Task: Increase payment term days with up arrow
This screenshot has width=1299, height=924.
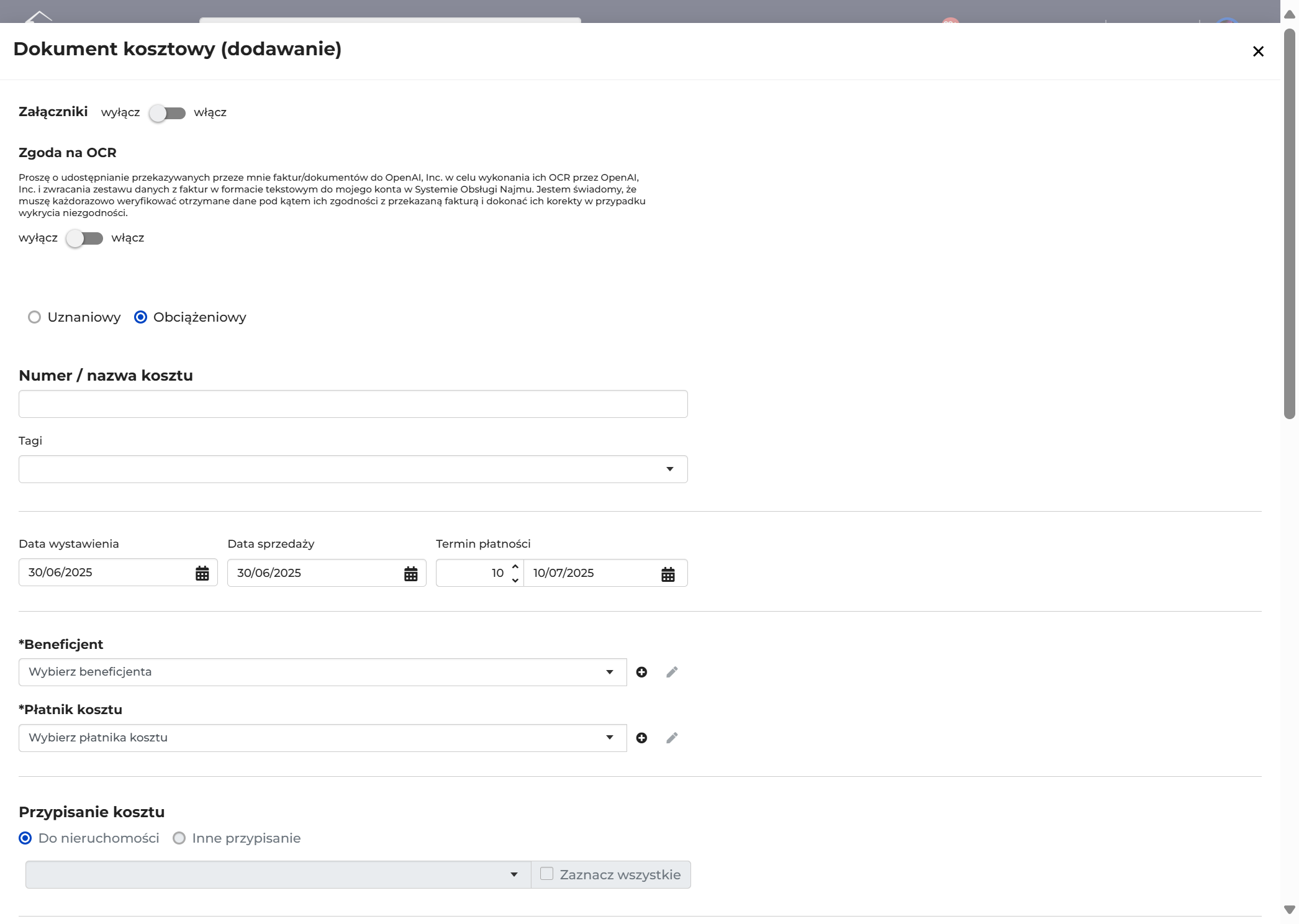Action: pyautogui.click(x=515, y=566)
